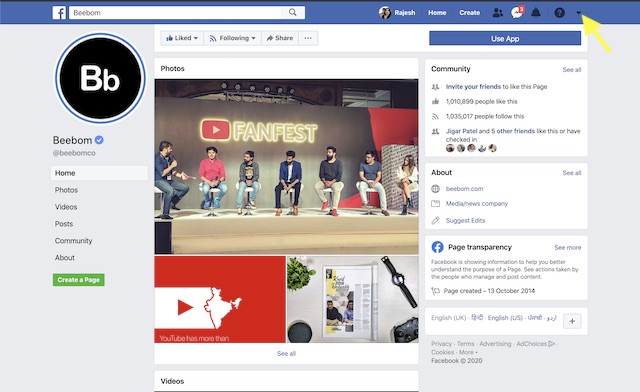640x392 pixels.
Task: Open Messenger notifications icon
Action: tap(517, 13)
